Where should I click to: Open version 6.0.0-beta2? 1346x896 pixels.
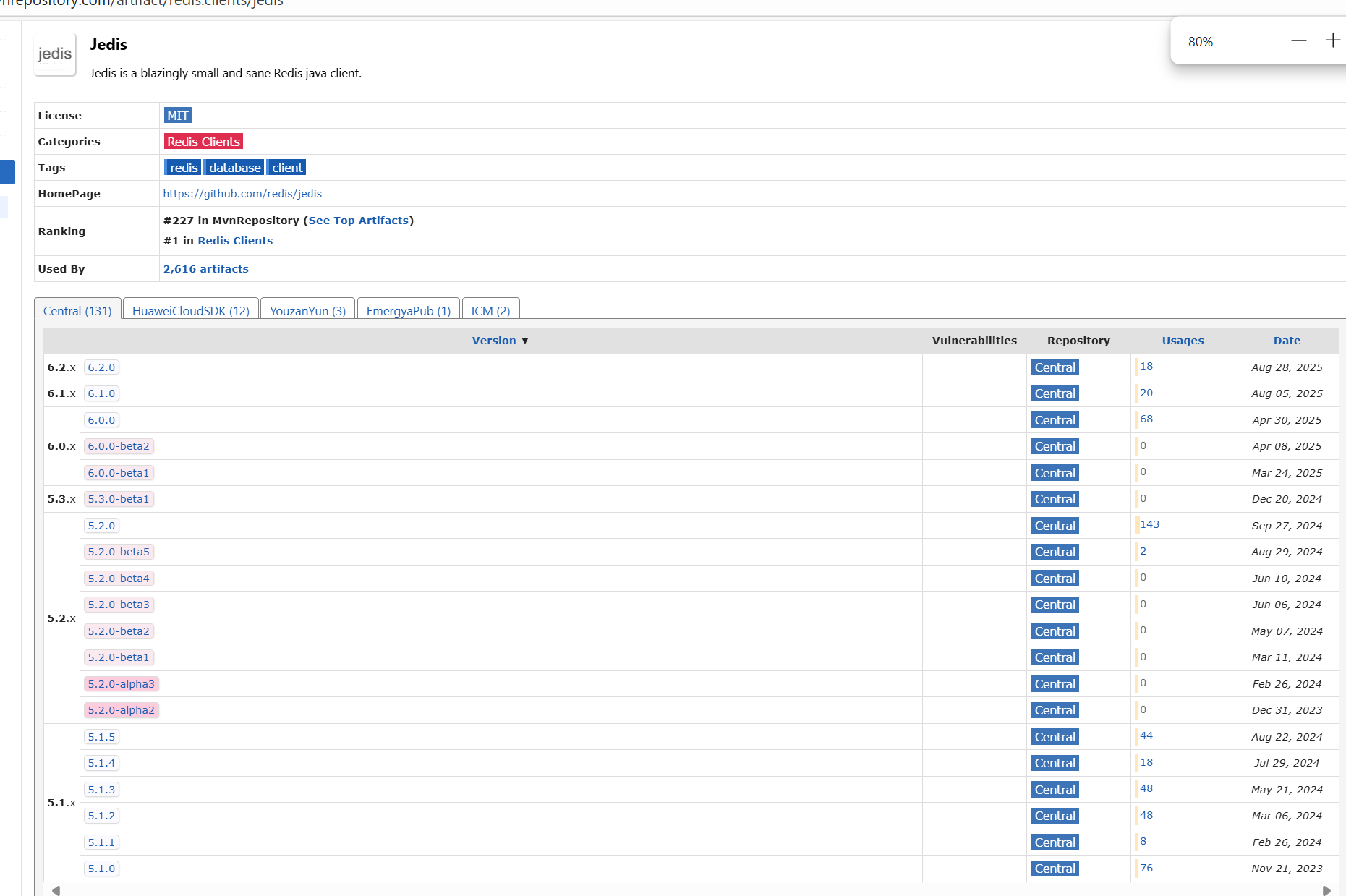click(119, 446)
